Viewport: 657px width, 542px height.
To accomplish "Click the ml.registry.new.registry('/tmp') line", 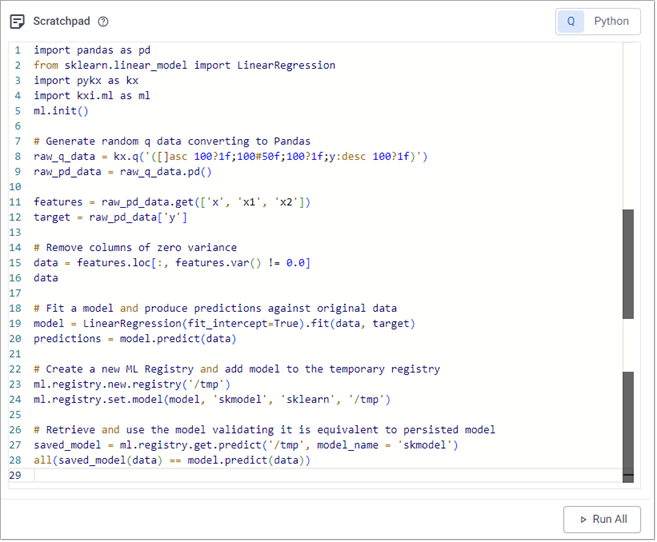I will [x=132, y=384].
